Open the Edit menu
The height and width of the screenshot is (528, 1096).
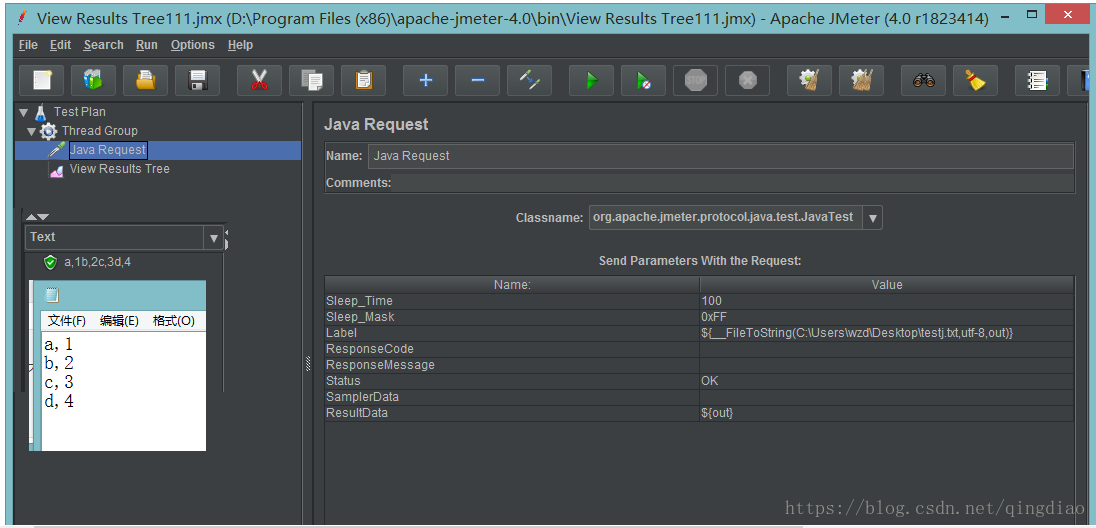click(61, 45)
